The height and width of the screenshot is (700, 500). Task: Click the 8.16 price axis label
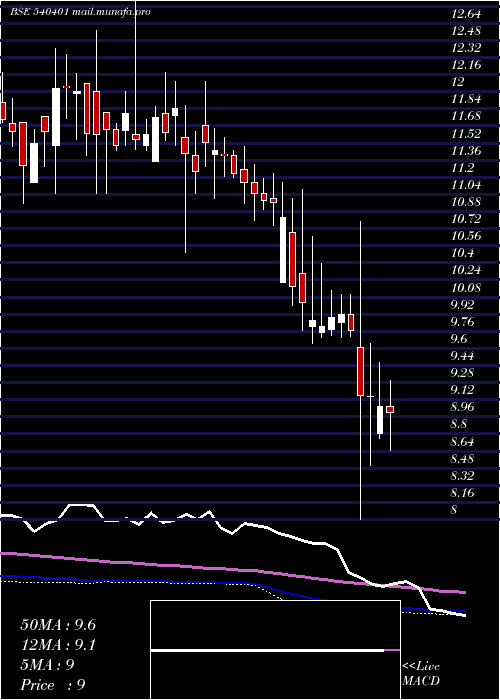(x=463, y=493)
